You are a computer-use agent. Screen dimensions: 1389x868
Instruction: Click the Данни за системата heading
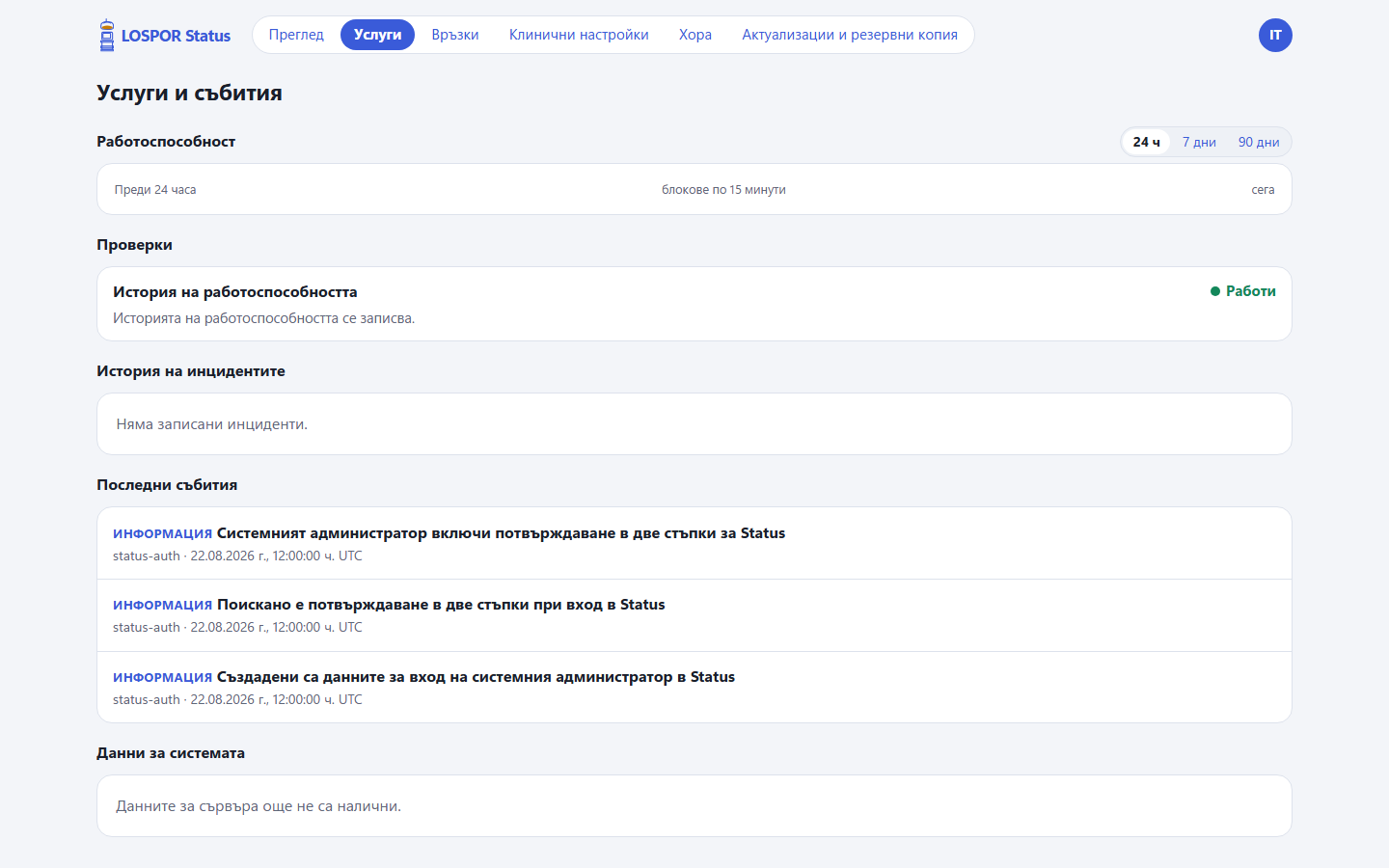(x=171, y=753)
